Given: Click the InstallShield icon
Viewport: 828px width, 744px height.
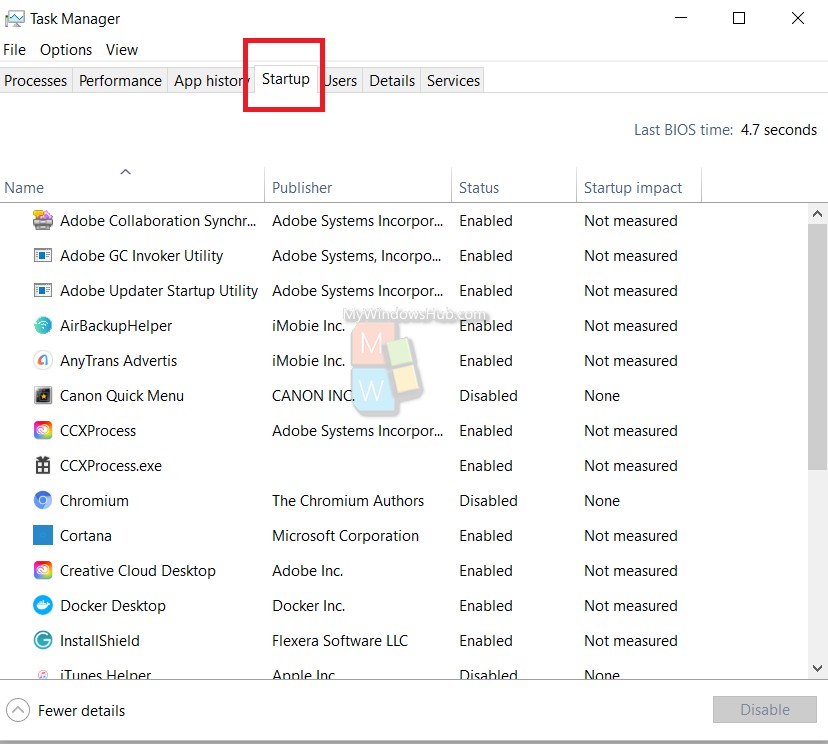Looking at the screenshot, I should (x=43, y=640).
